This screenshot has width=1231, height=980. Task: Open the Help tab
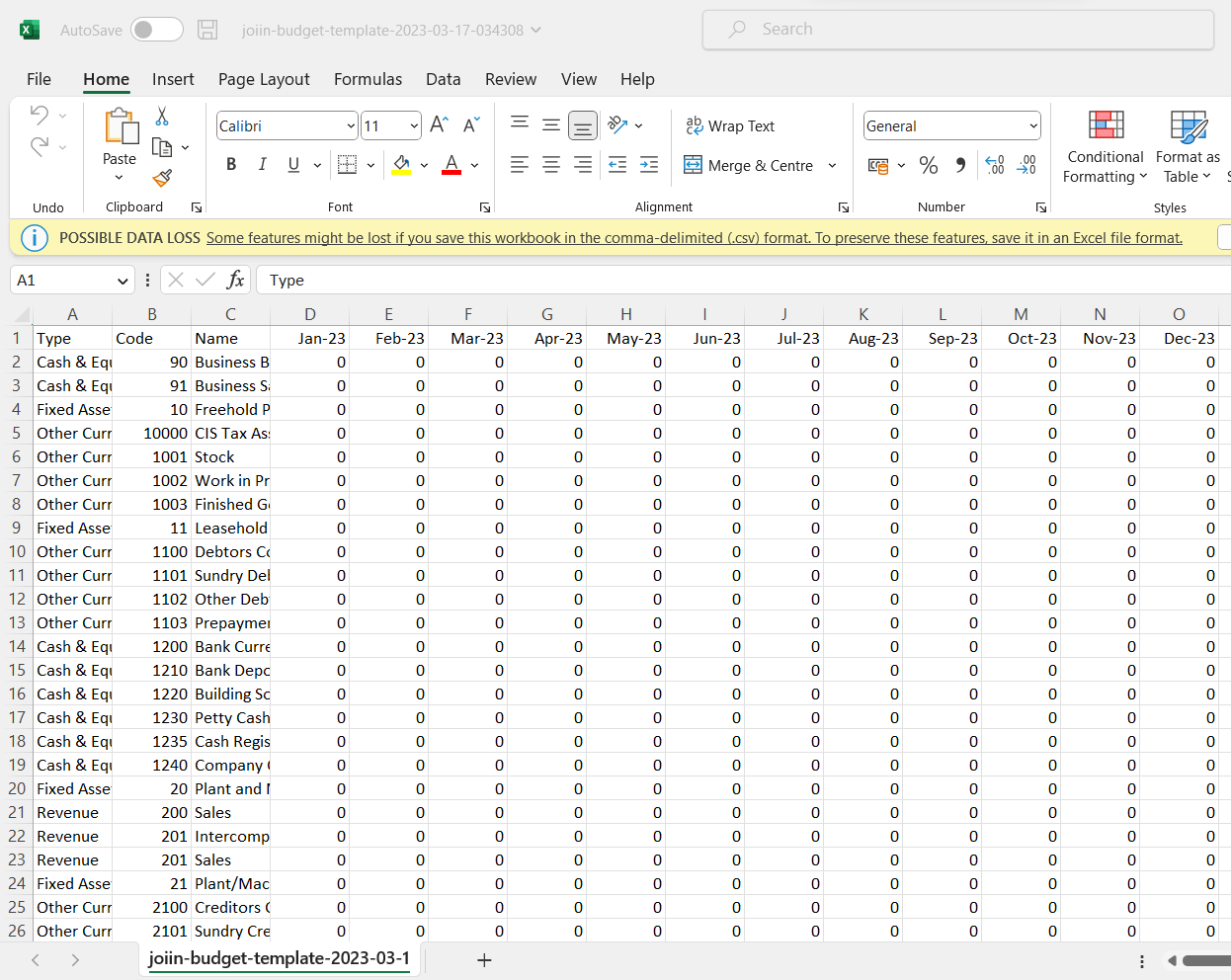[637, 79]
